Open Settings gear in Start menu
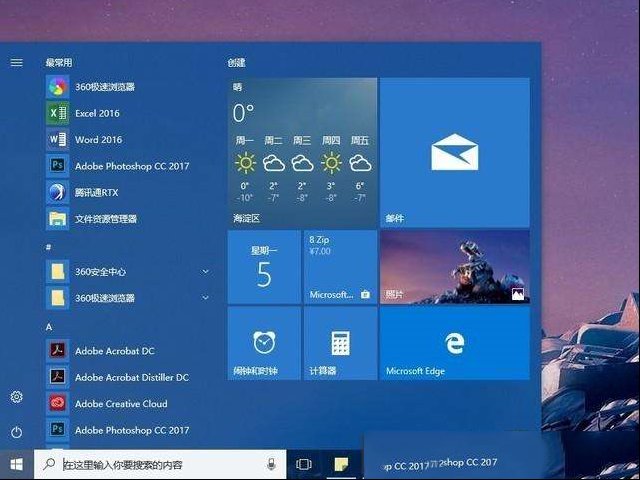 [x=17, y=397]
